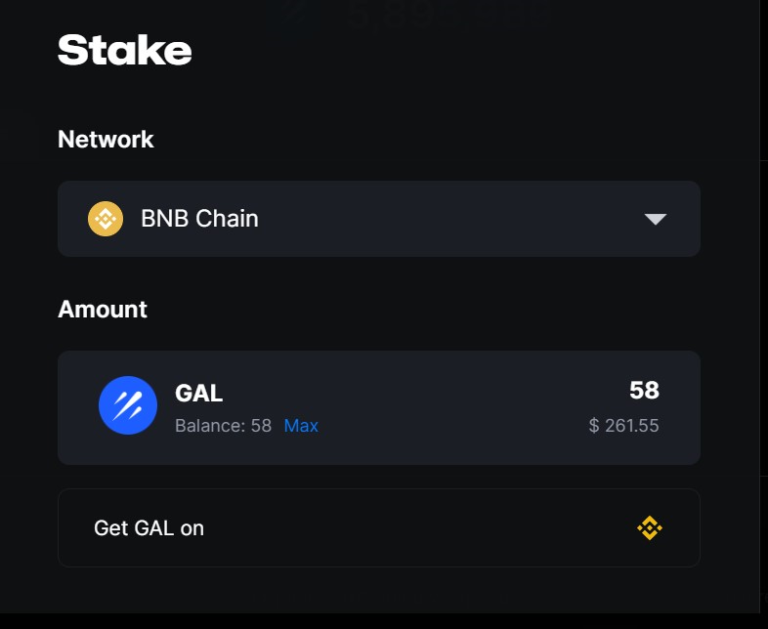Click the $ 261.55 dollar value
The image size is (768, 629).
[x=624, y=426]
